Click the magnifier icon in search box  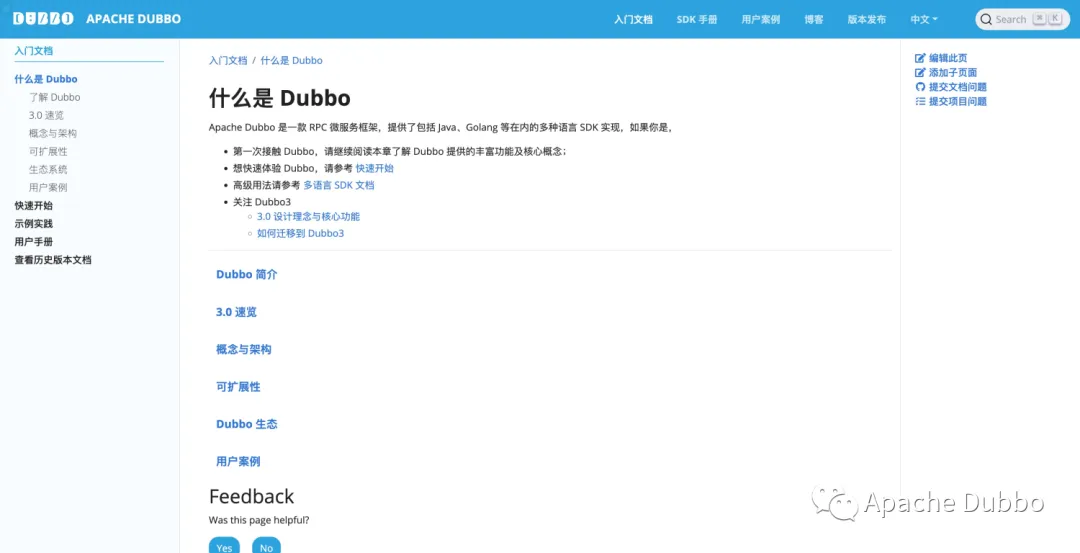click(986, 19)
